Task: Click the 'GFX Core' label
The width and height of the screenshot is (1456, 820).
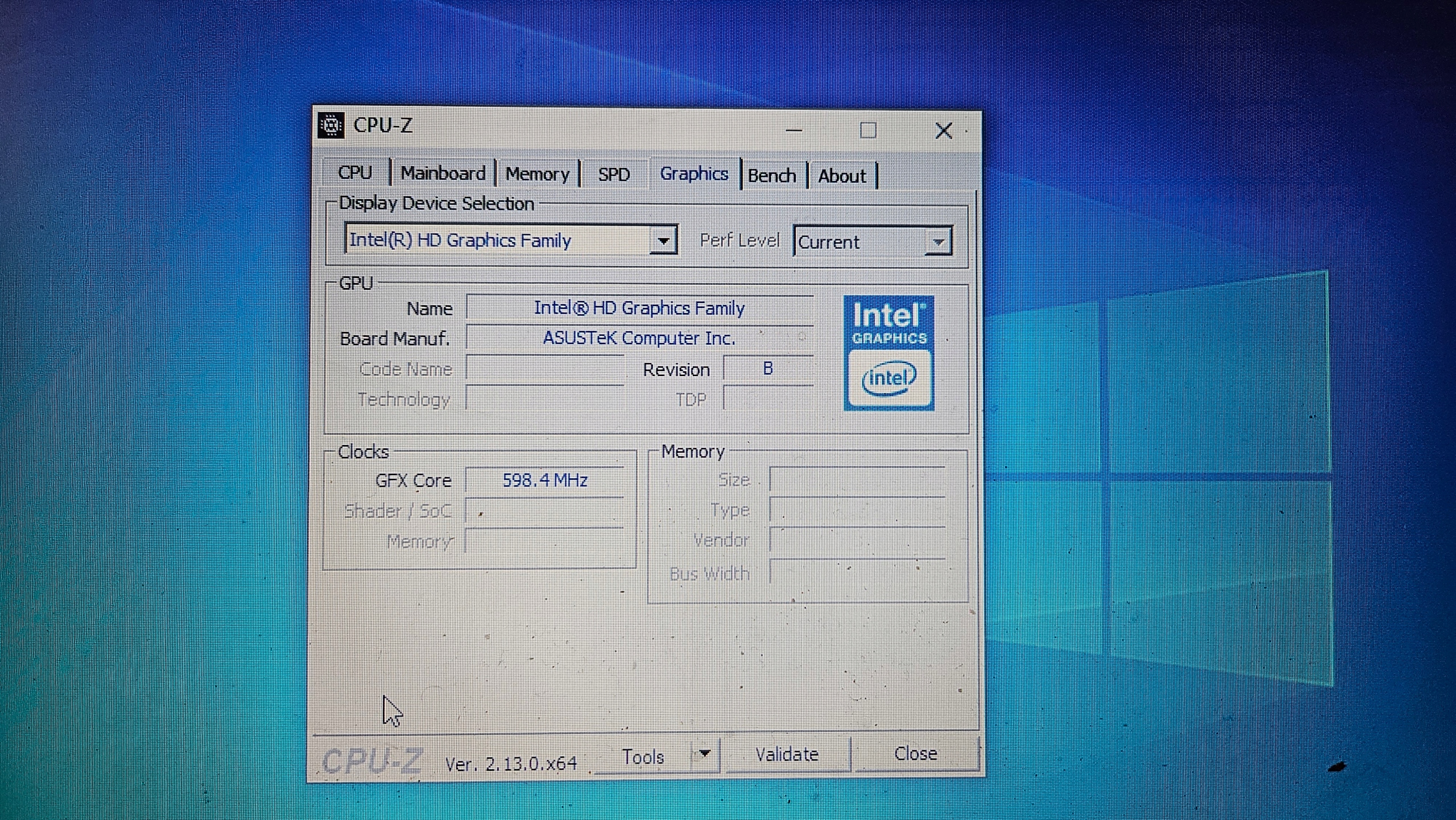Action: pos(413,480)
